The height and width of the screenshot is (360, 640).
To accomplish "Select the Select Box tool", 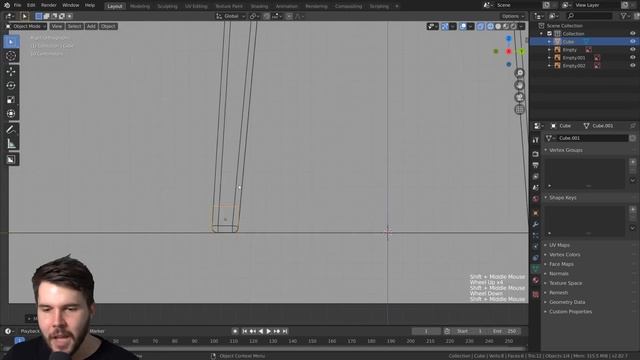I will point(11,41).
